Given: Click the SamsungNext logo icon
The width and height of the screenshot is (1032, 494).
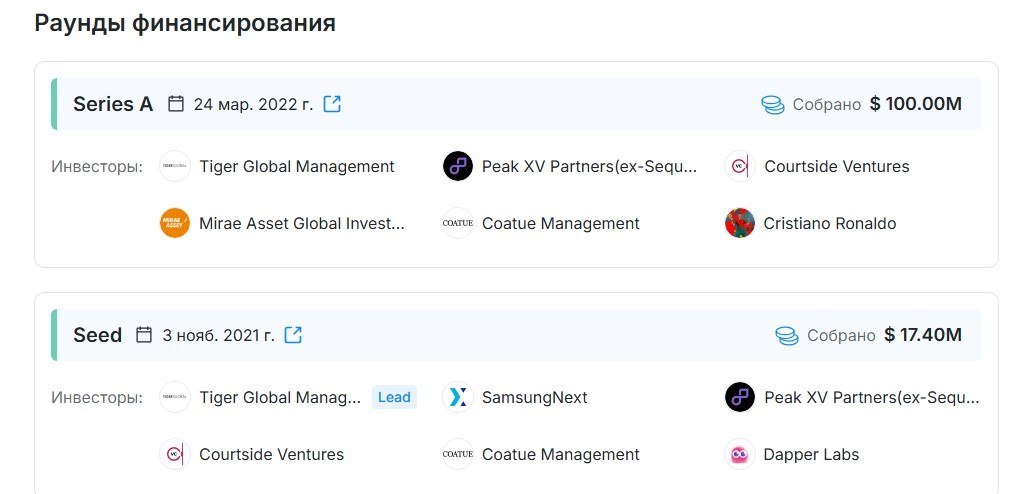Looking at the screenshot, I should (x=457, y=397).
